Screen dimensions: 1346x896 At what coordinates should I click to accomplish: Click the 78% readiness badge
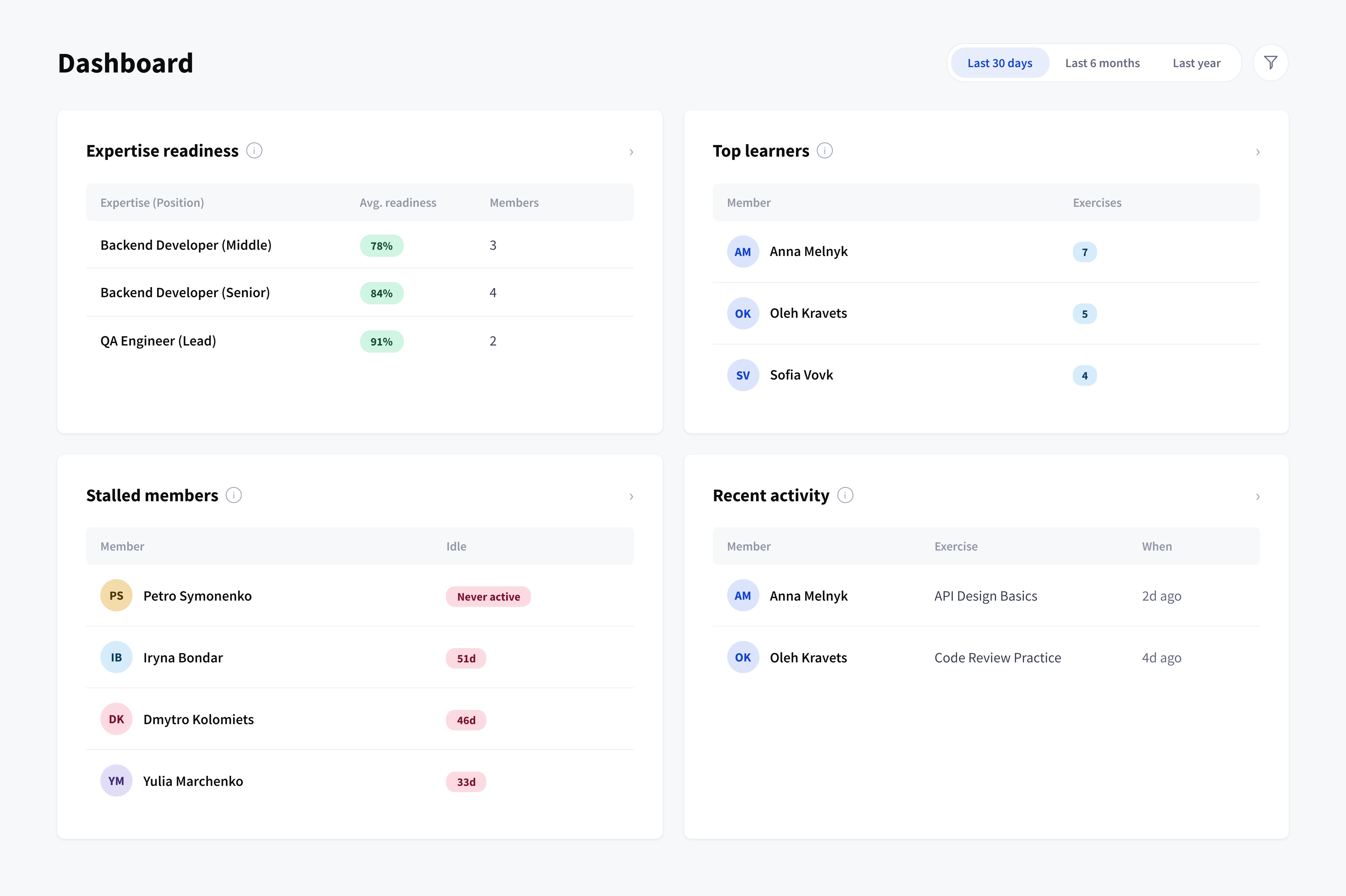[x=381, y=246]
